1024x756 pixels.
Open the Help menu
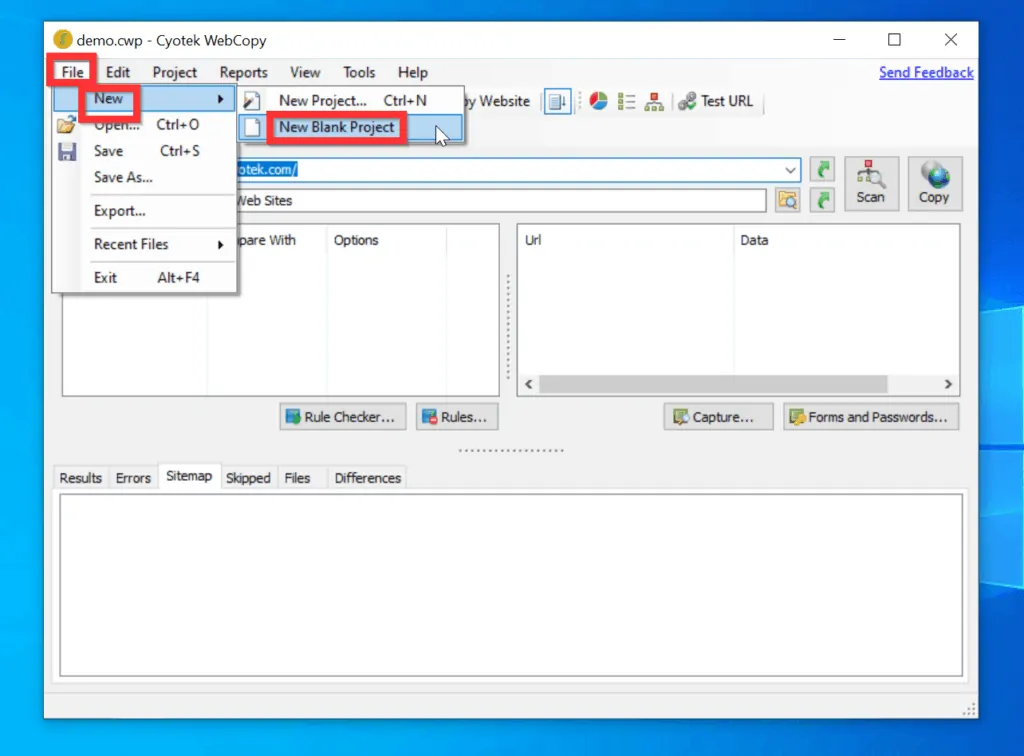point(413,72)
